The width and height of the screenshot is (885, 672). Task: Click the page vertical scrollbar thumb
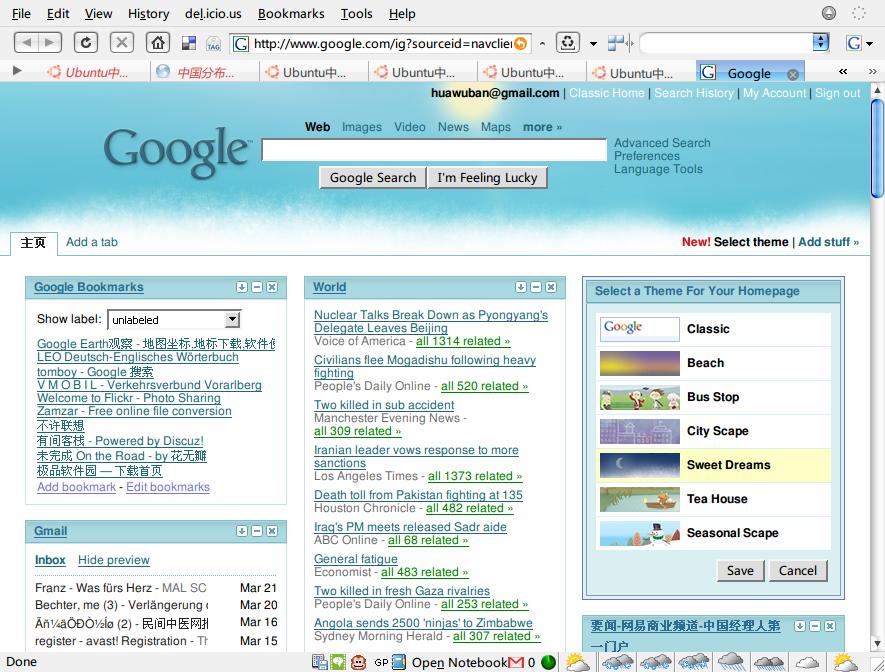(x=877, y=149)
